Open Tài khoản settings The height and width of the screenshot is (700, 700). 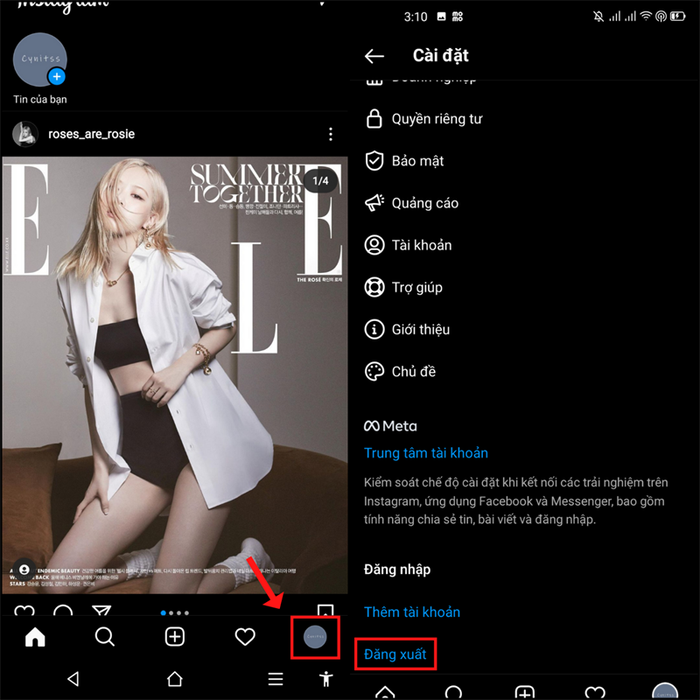coord(525,245)
